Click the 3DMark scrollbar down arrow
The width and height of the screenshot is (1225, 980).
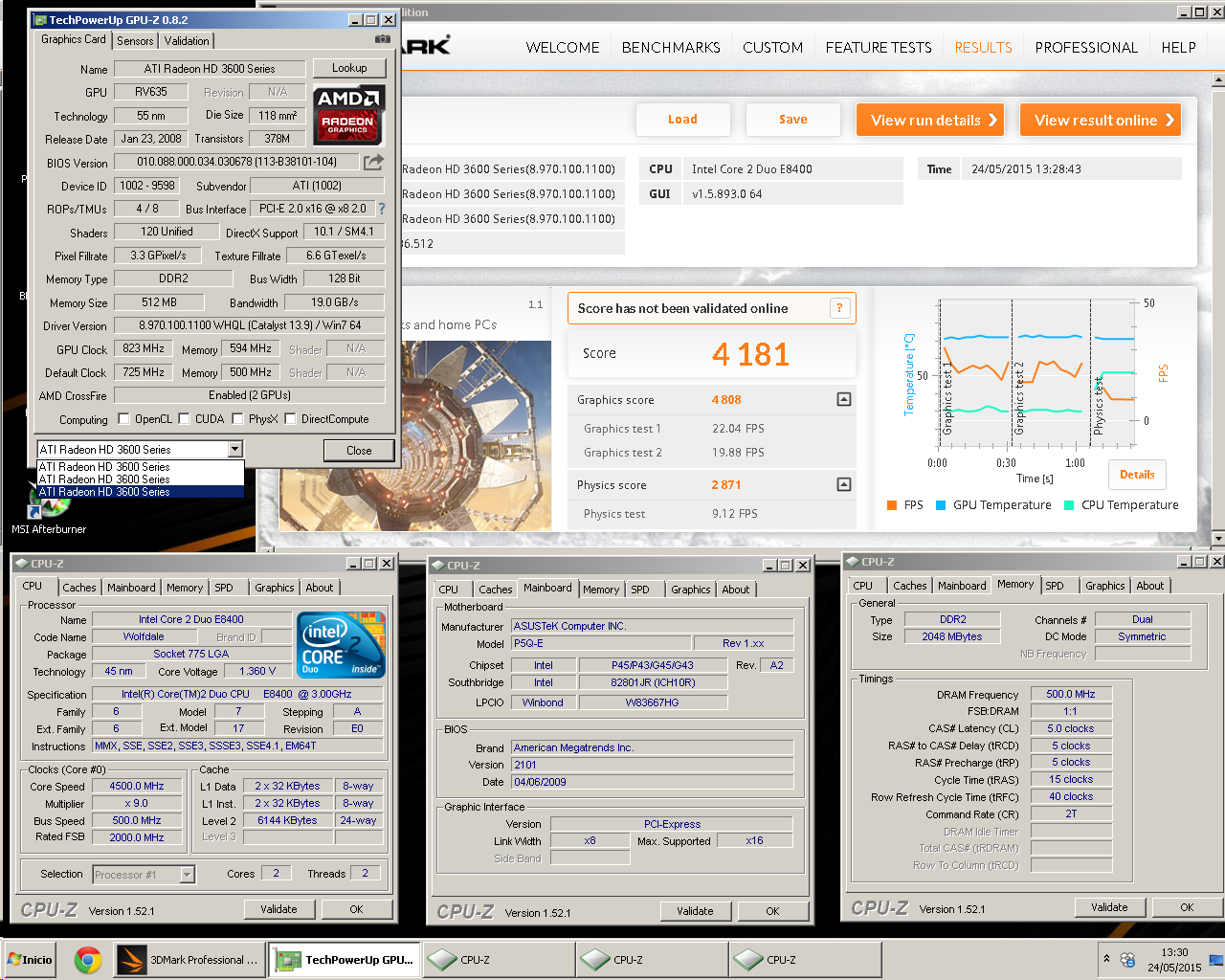pos(1217,540)
